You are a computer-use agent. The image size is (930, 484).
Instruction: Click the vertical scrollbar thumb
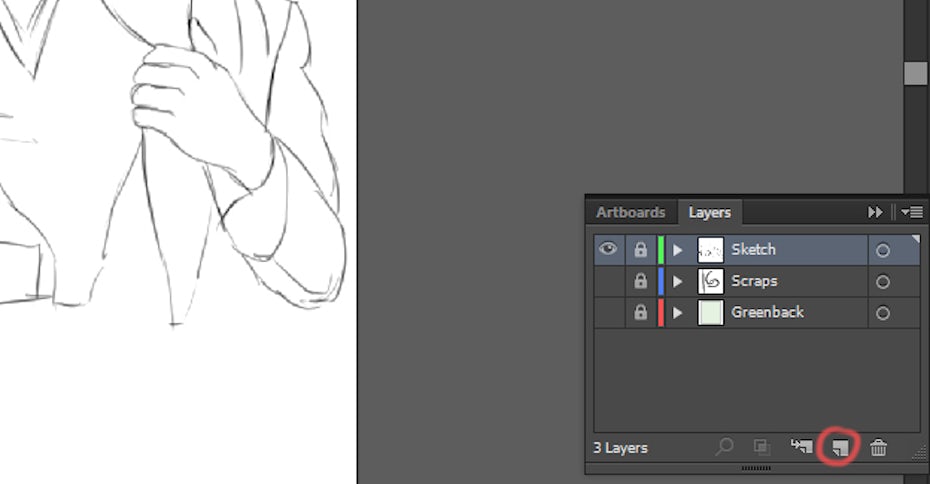(916, 73)
